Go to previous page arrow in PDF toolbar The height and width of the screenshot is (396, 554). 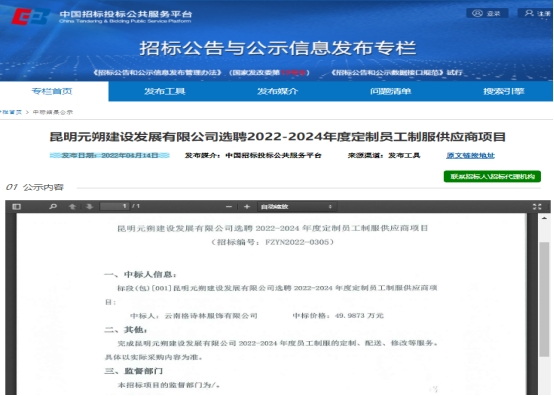[x=72, y=206]
